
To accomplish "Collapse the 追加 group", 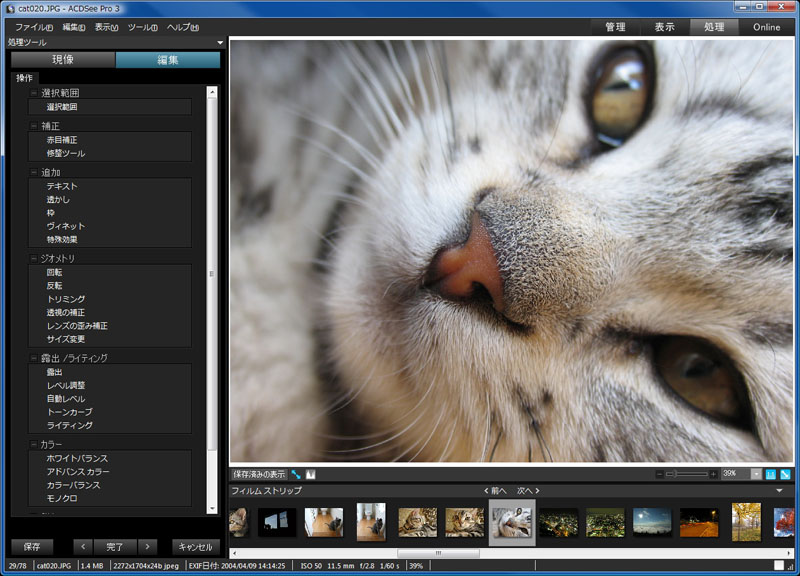I will click(34, 172).
